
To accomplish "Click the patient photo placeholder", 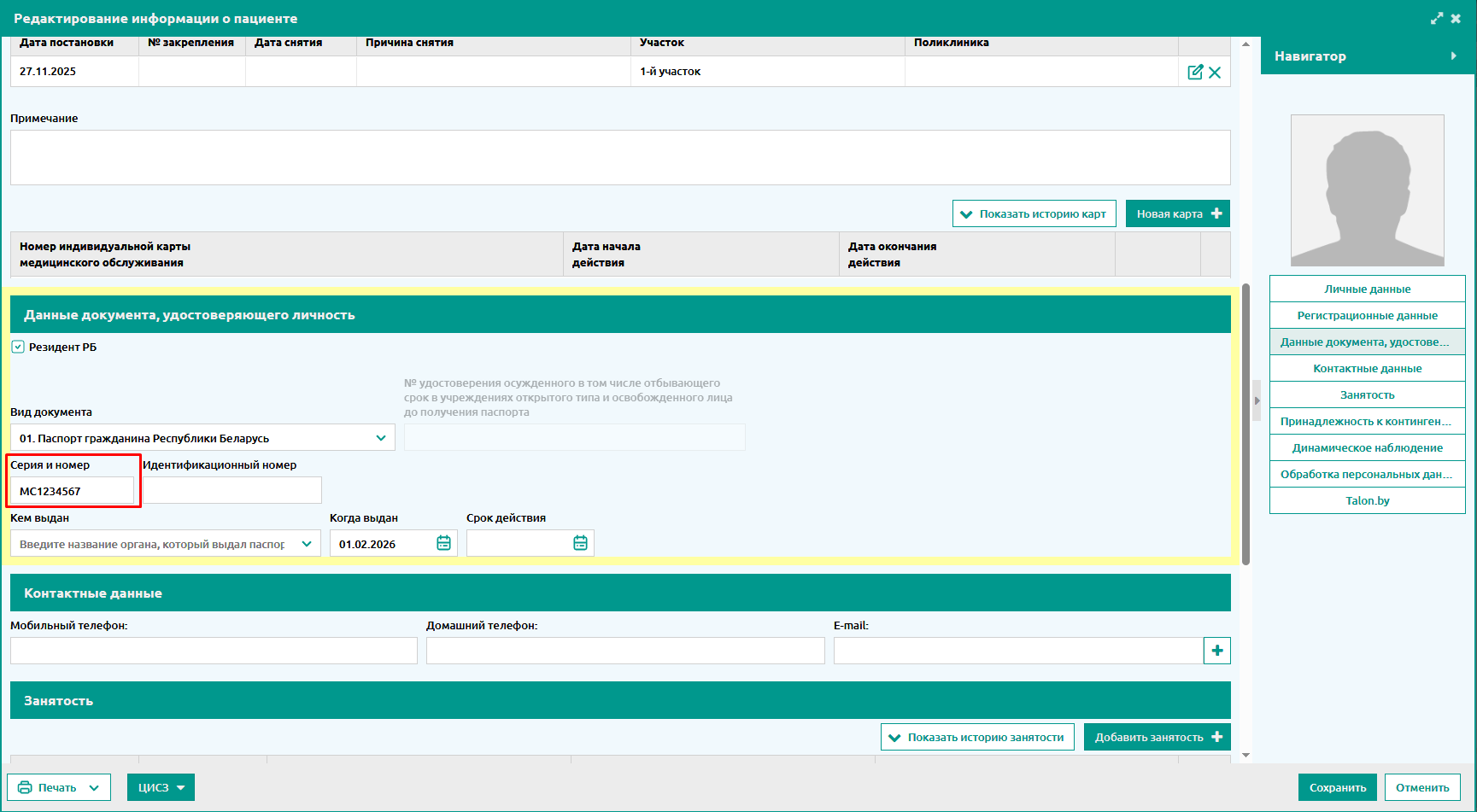I will pos(1367,190).
